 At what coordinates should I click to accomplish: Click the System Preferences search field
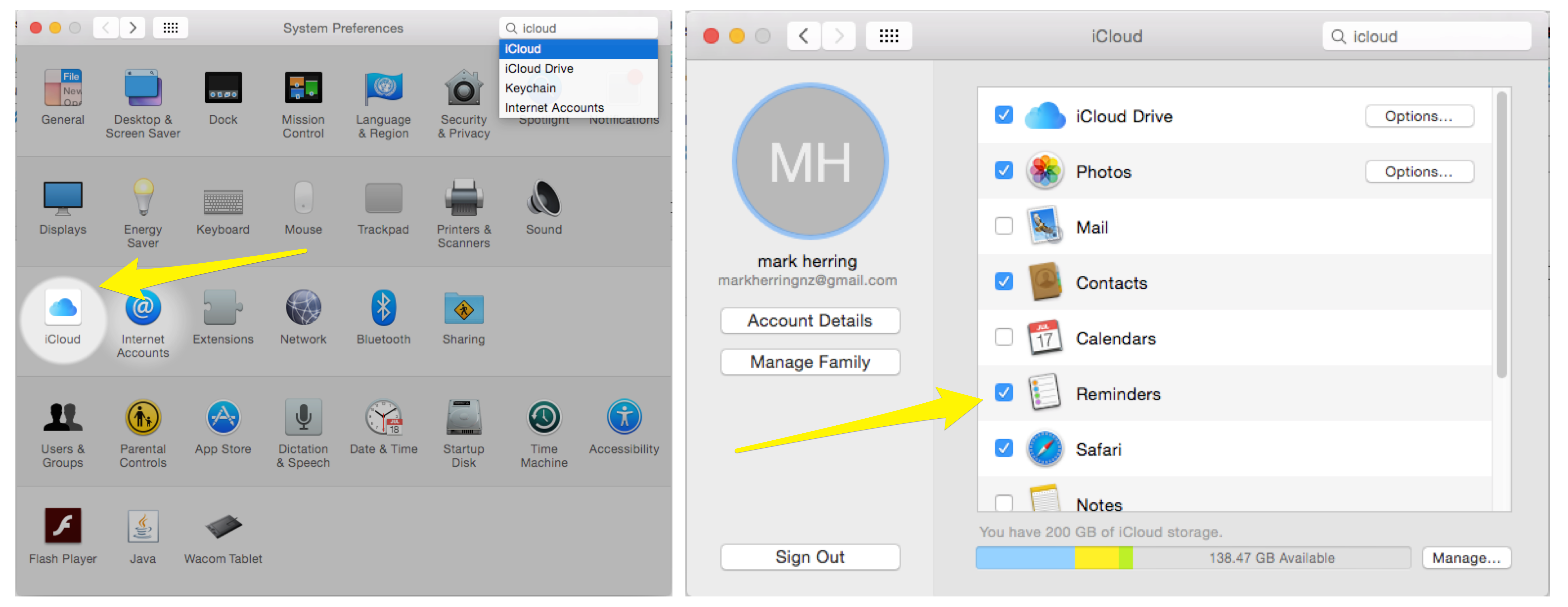tap(578, 28)
